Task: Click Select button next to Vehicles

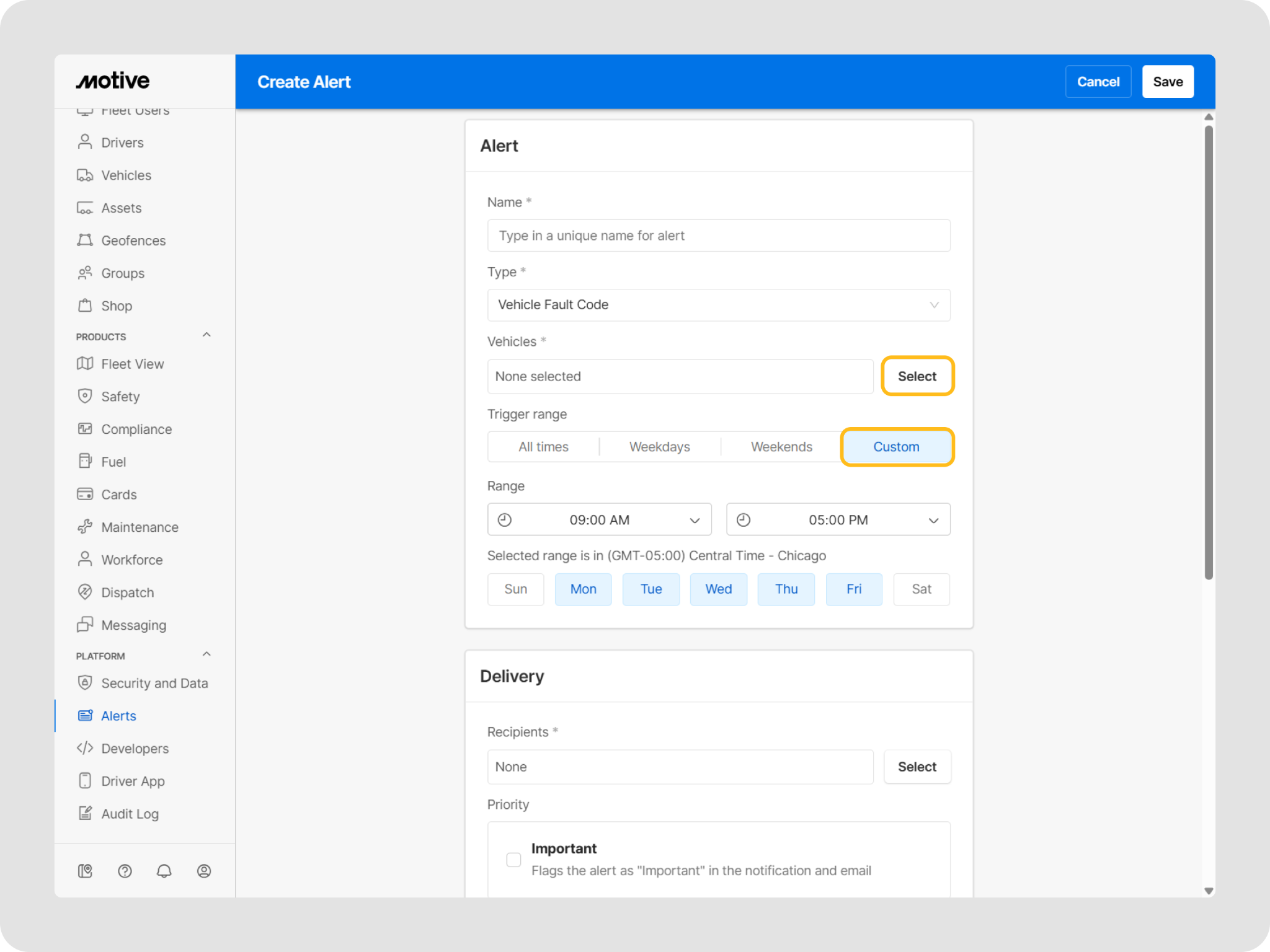Action: [x=917, y=376]
